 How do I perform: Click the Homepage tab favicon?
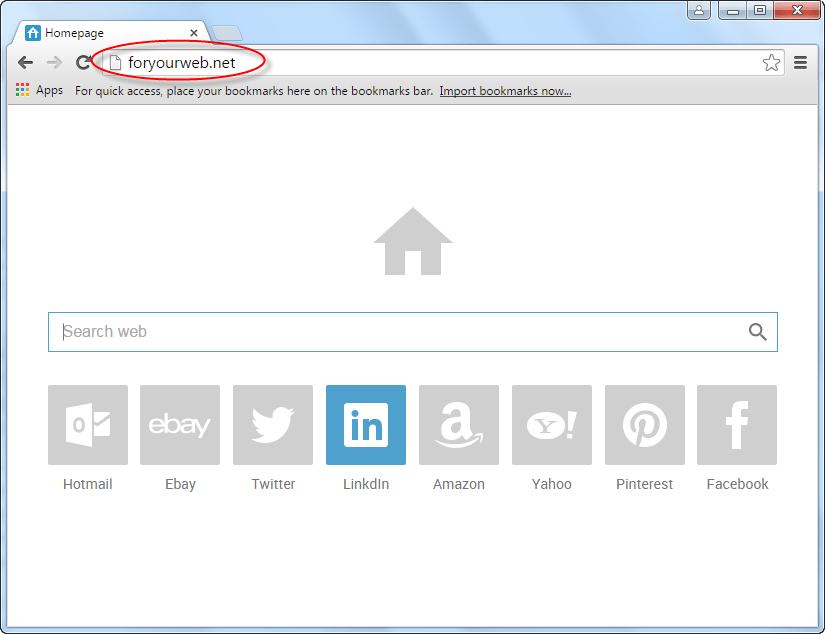[x=33, y=33]
